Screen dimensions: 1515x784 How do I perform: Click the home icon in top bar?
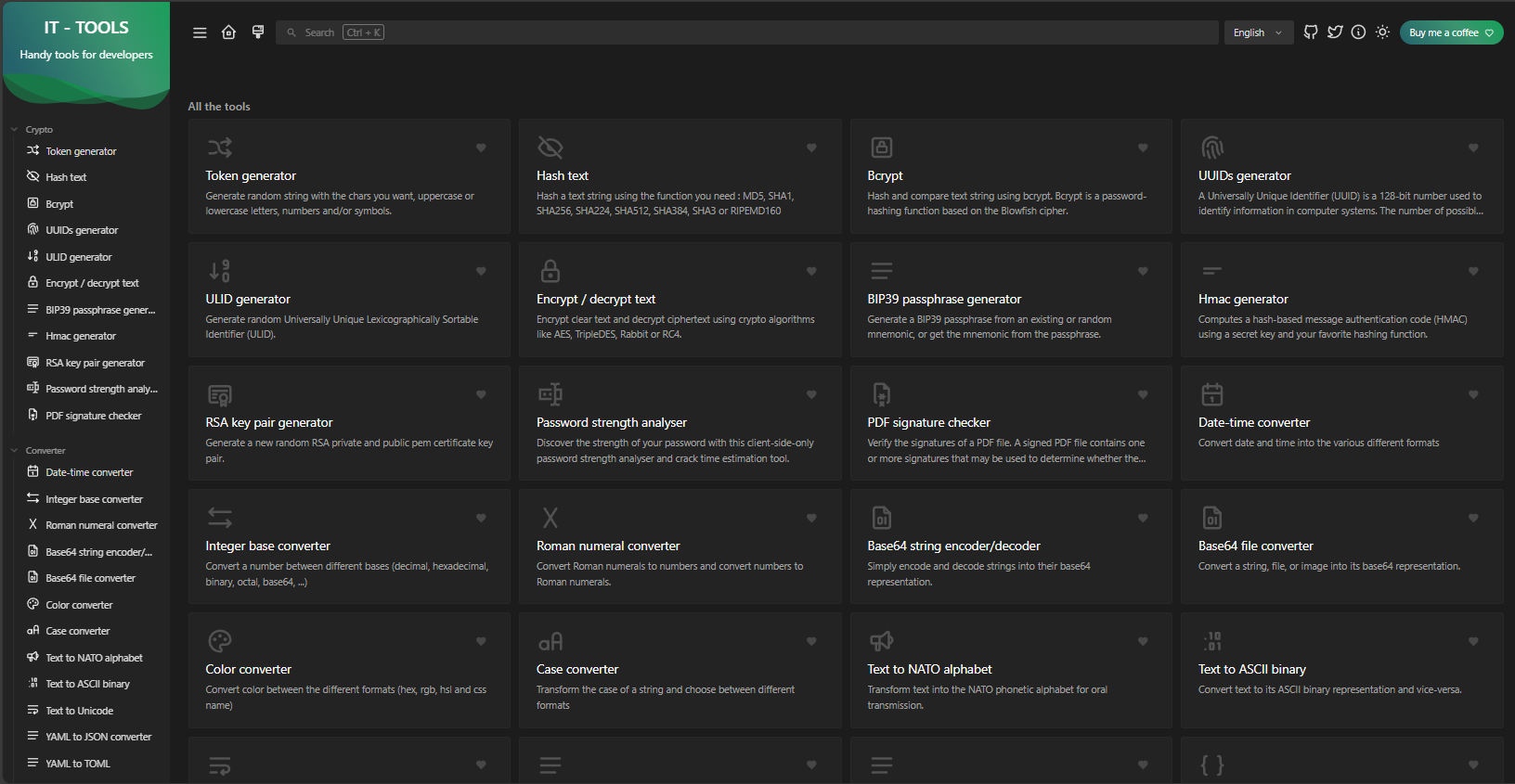pyautogui.click(x=228, y=32)
